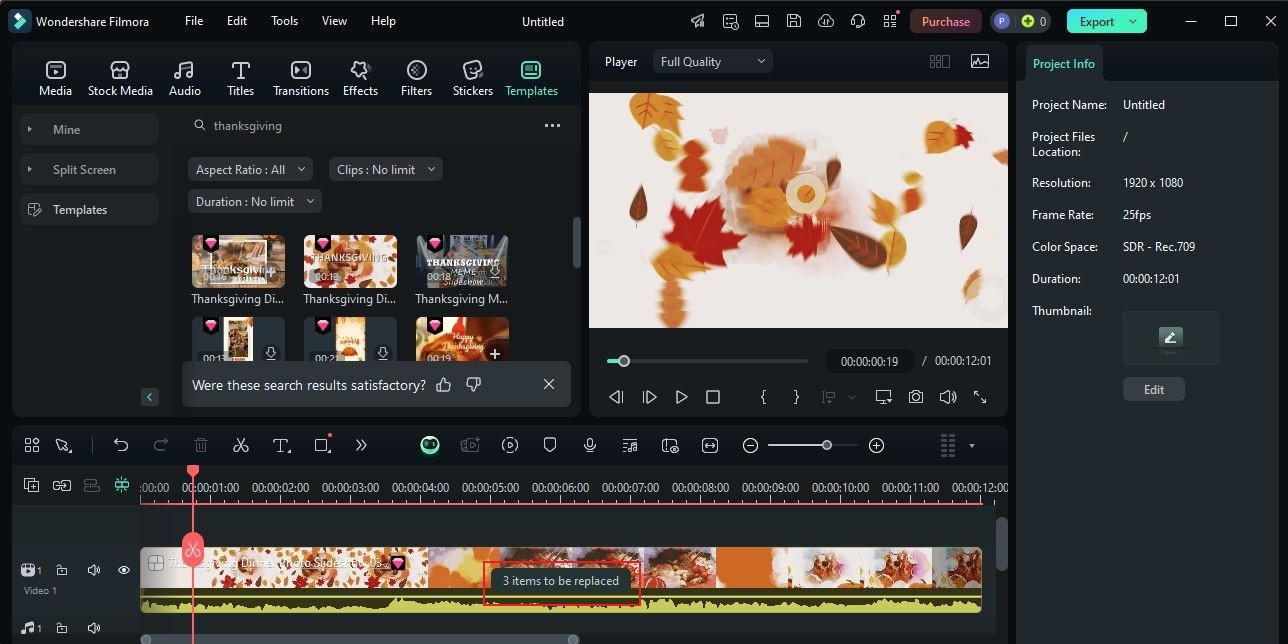Give thumbs up to search results
The image size is (1288, 644).
[444, 385]
